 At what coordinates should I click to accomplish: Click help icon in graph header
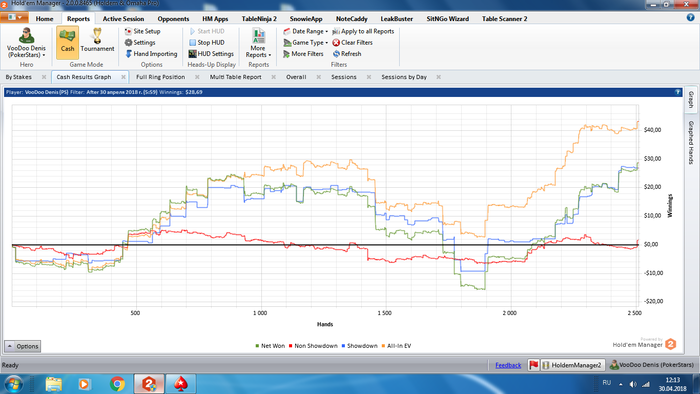(x=678, y=92)
